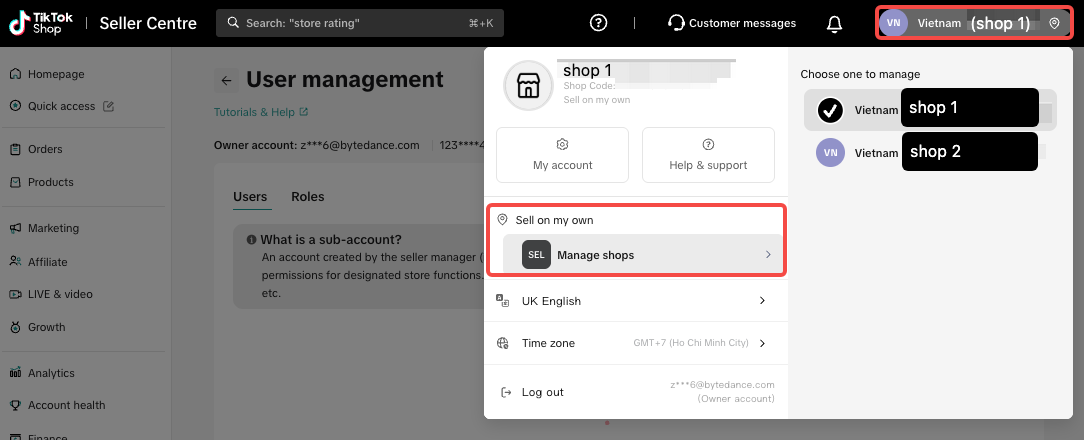Edit Quick access with pencil icon
Image resolution: width=1084 pixels, height=440 pixels.
point(108,106)
